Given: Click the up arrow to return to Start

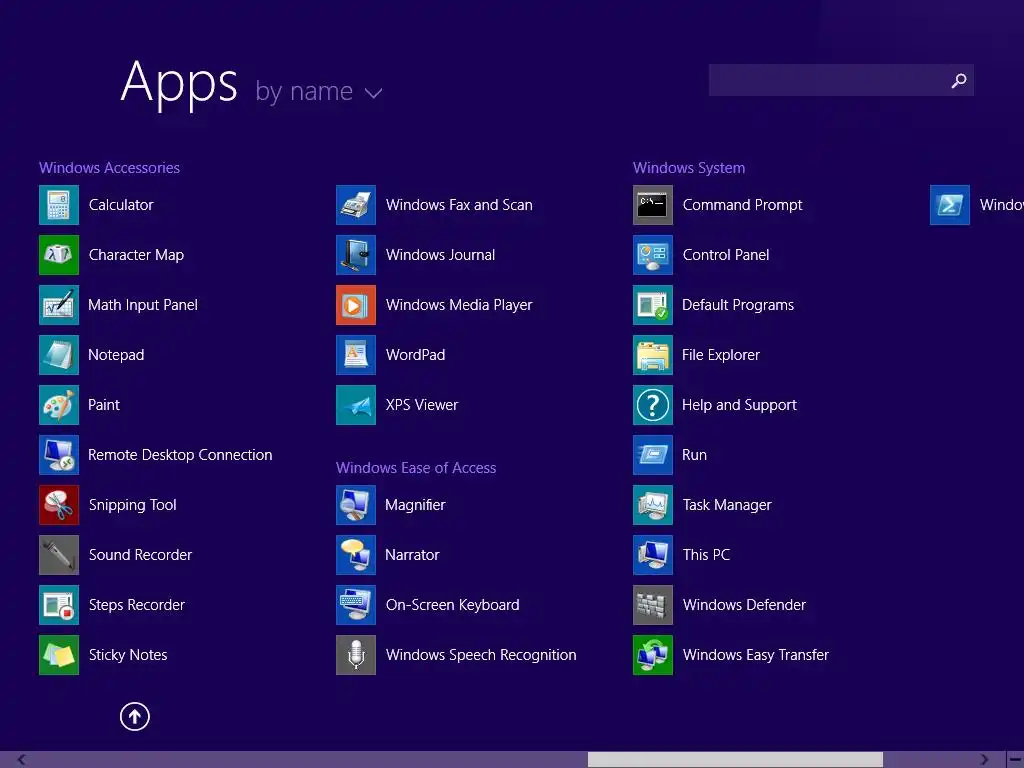Looking at the screenshot, I should tap(135, 717).
